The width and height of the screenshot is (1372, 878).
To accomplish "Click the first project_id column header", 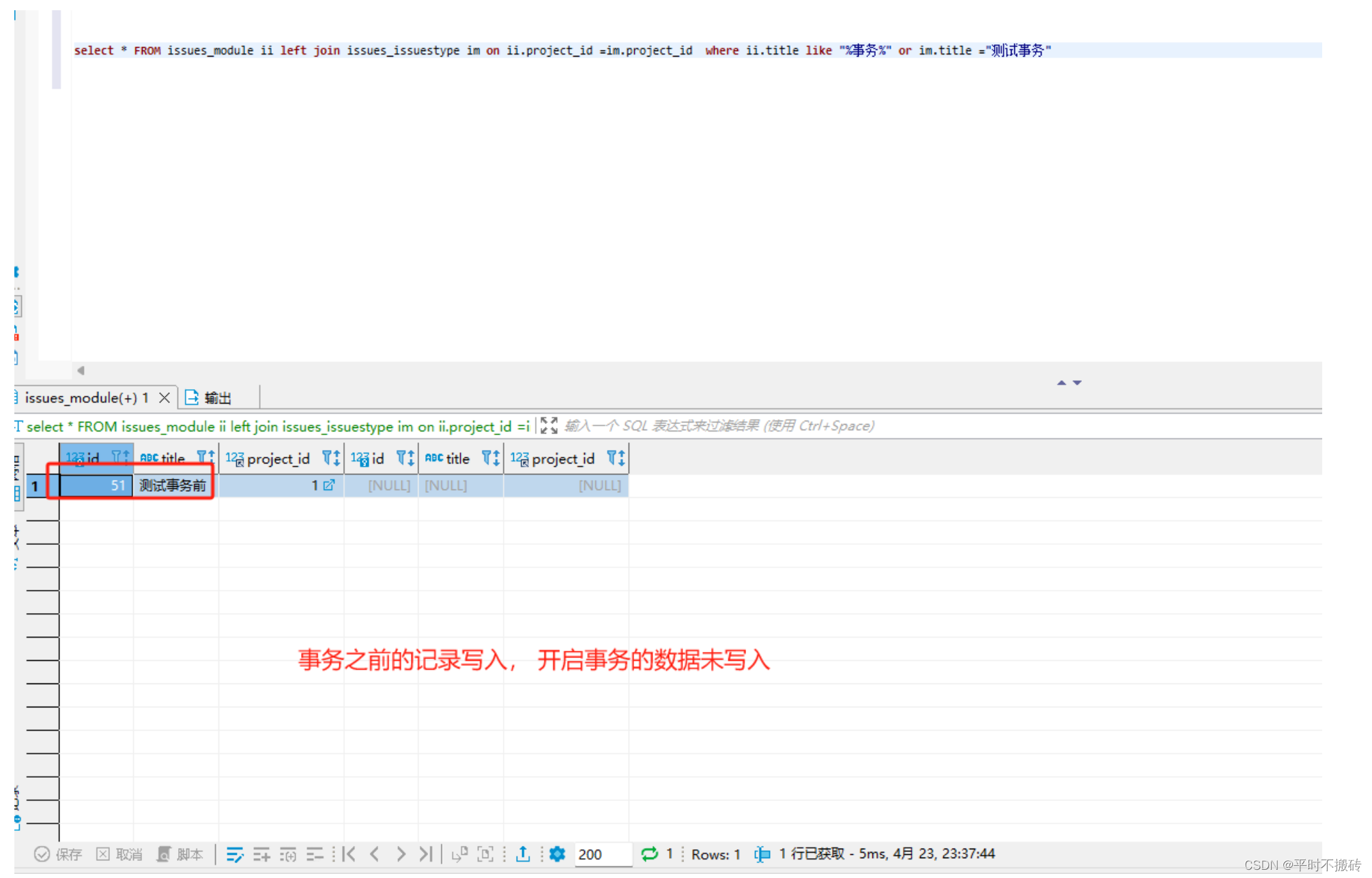I will 281,458.
